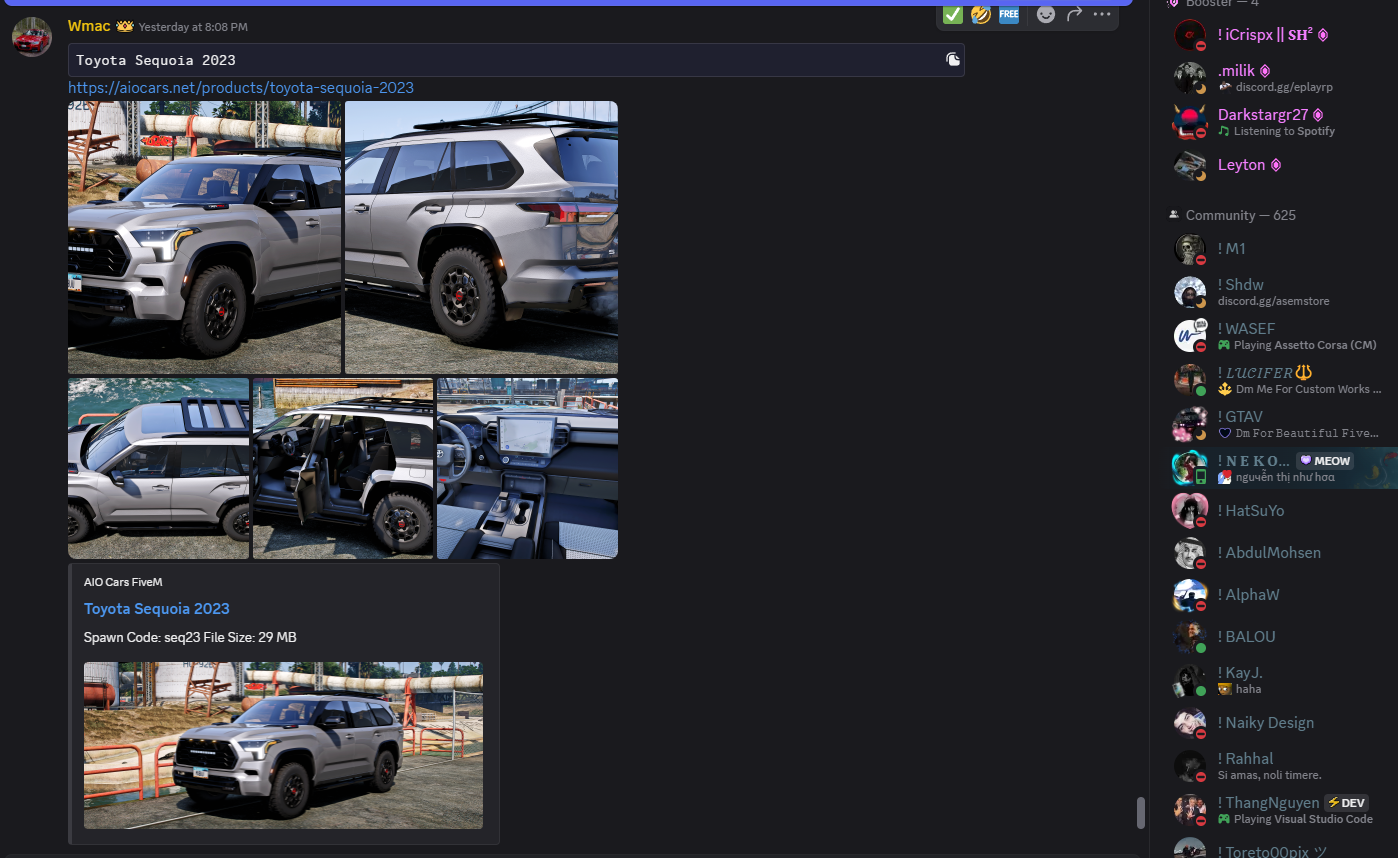This screenshot has width=1398, height=858.
Task: Open ! WASEF's avatar
Action: 1190,336
